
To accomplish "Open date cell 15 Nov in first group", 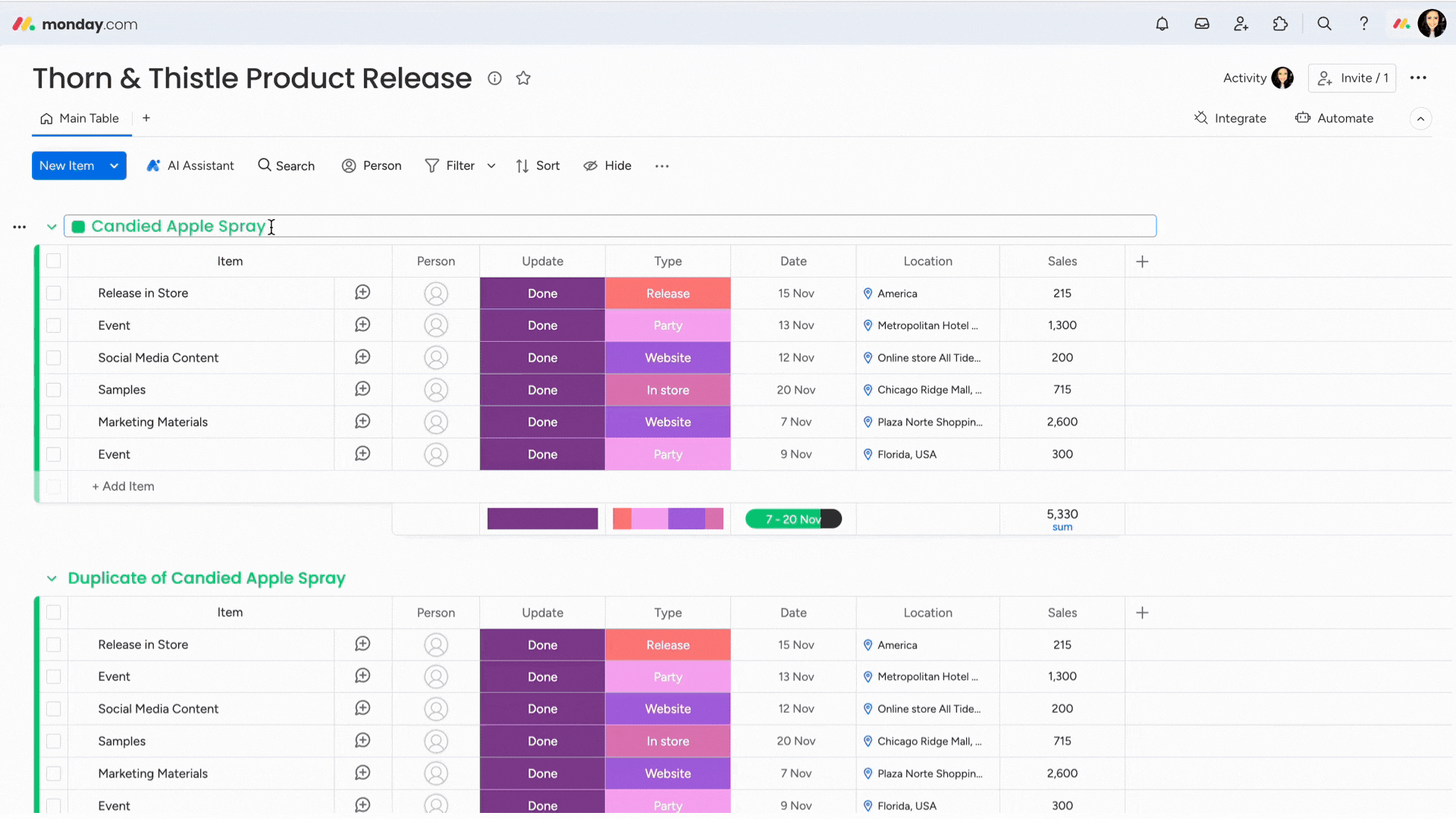I will tap(794, 293).
